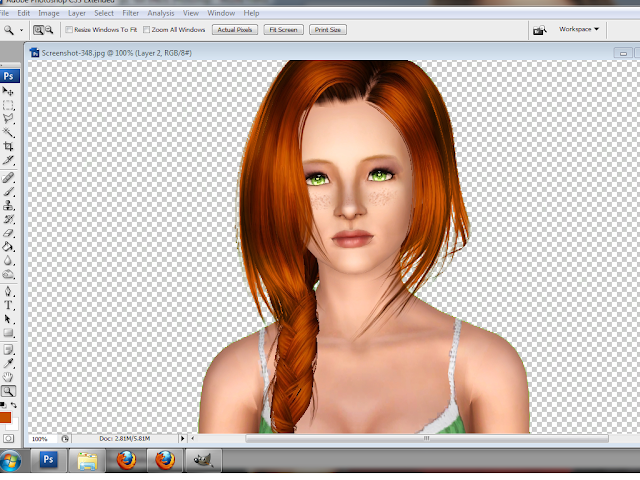Open the Filter menu
Screen dimensions: 640x480
[x=131, y=13]
